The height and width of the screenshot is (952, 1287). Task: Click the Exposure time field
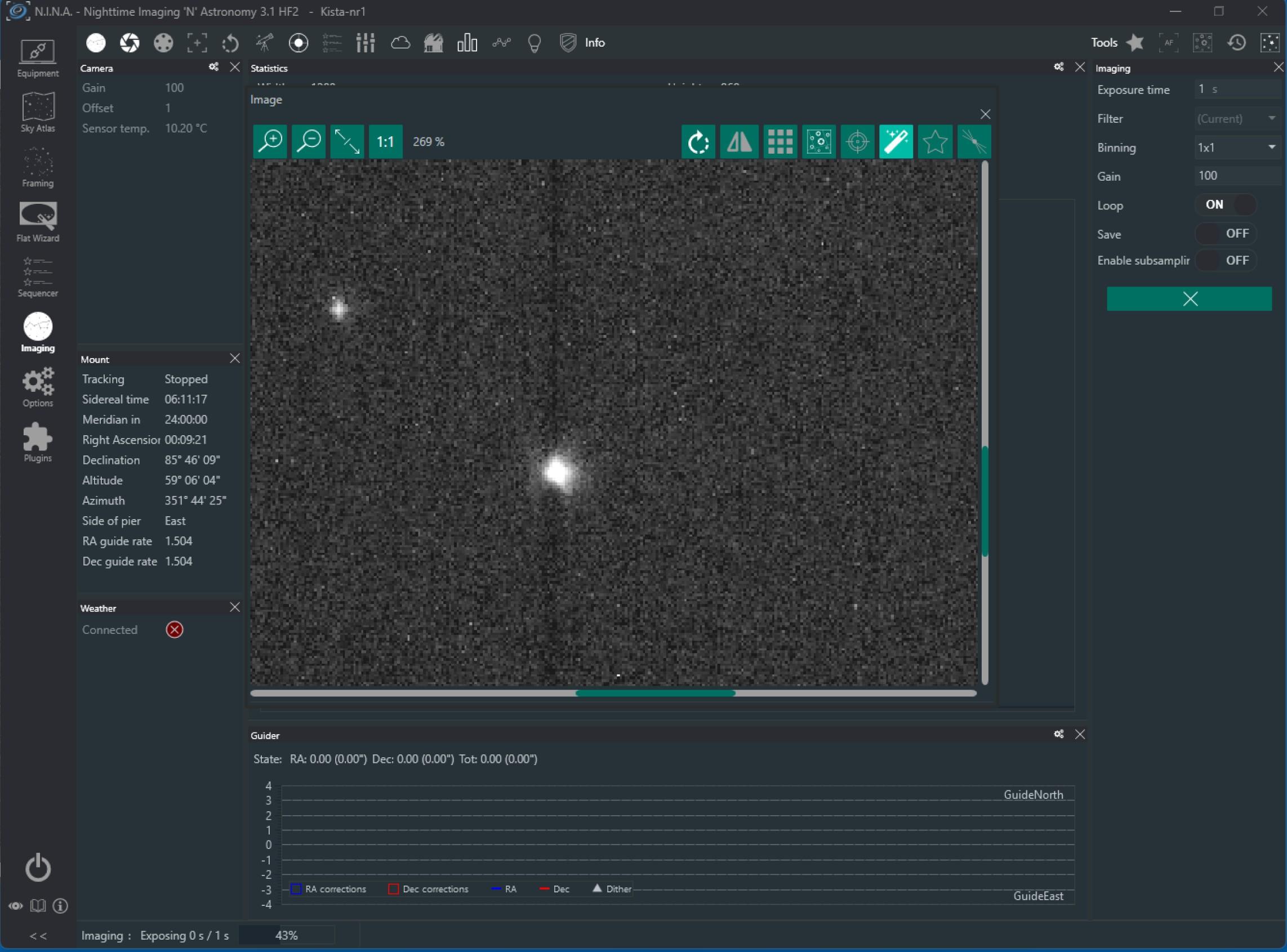[1237, 90]
